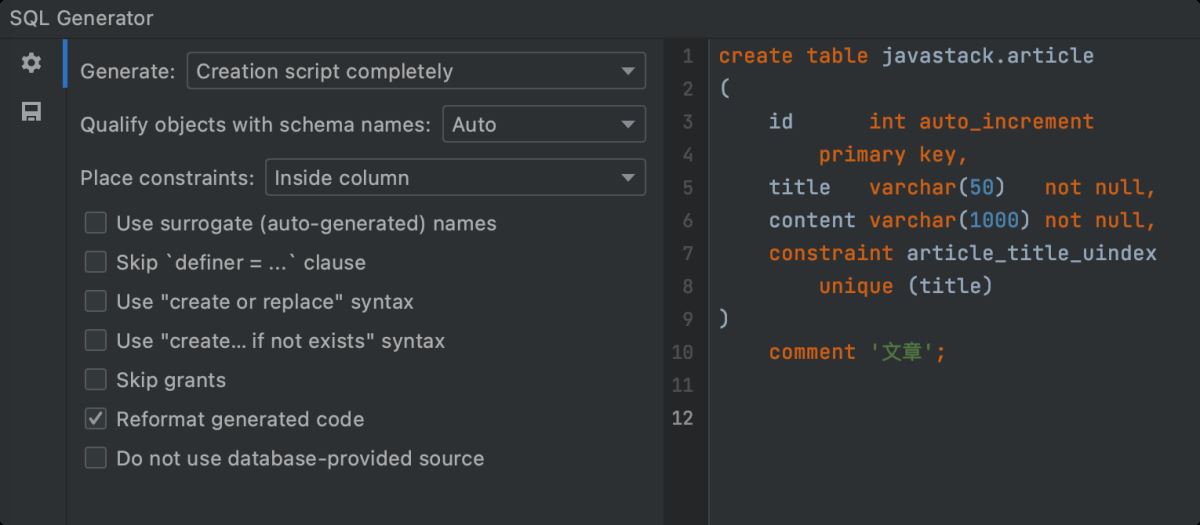Enable Use surrogate (auto-generated) names

pos(96,223)
